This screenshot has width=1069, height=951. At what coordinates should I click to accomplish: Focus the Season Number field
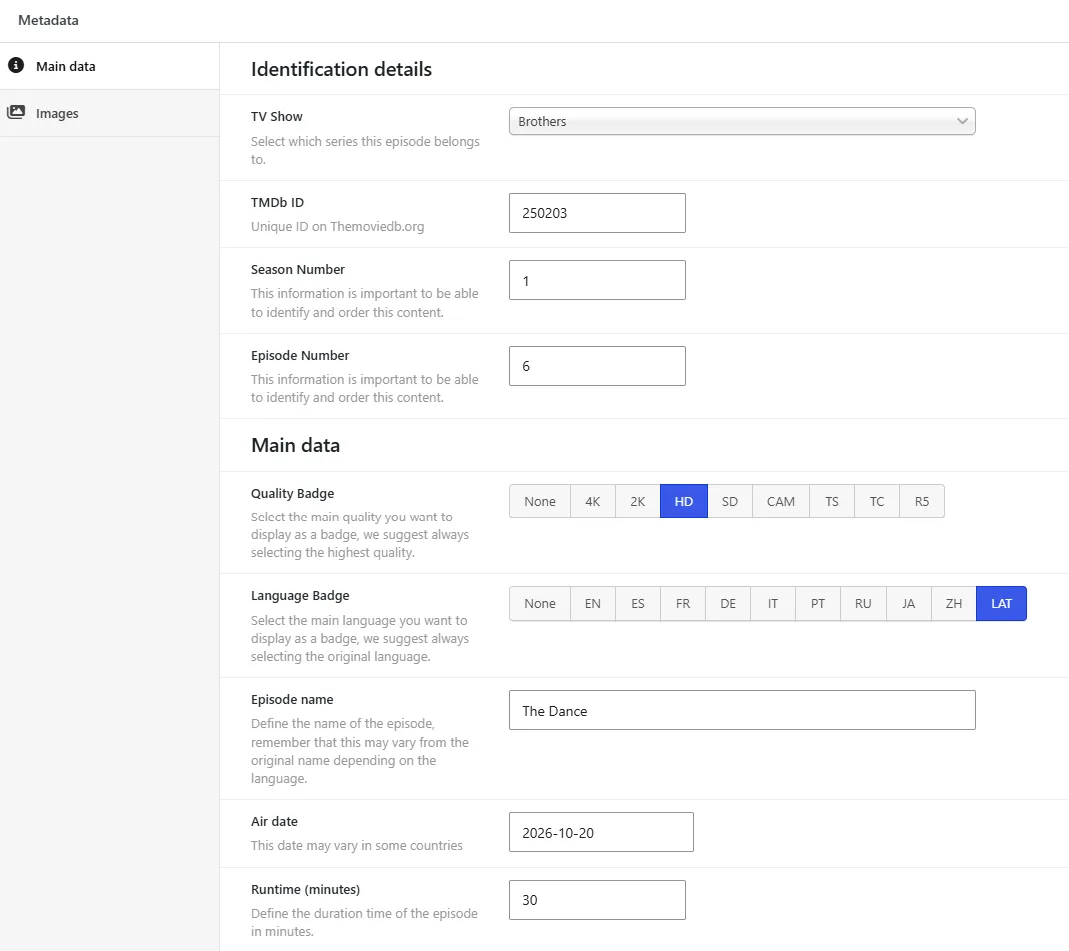click(597, 280)
